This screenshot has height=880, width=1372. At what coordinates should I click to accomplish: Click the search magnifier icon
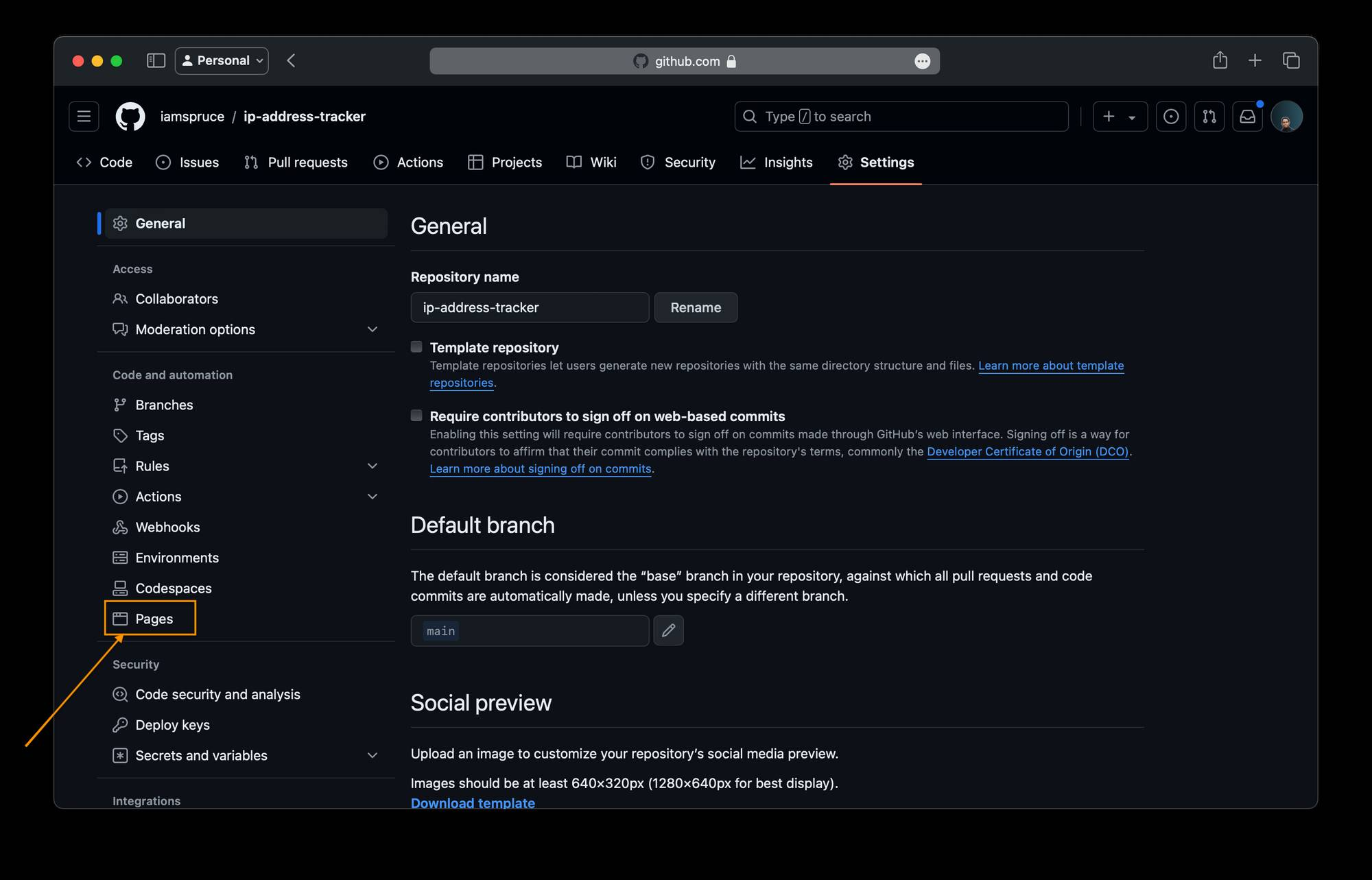click(x=750, y=117)
